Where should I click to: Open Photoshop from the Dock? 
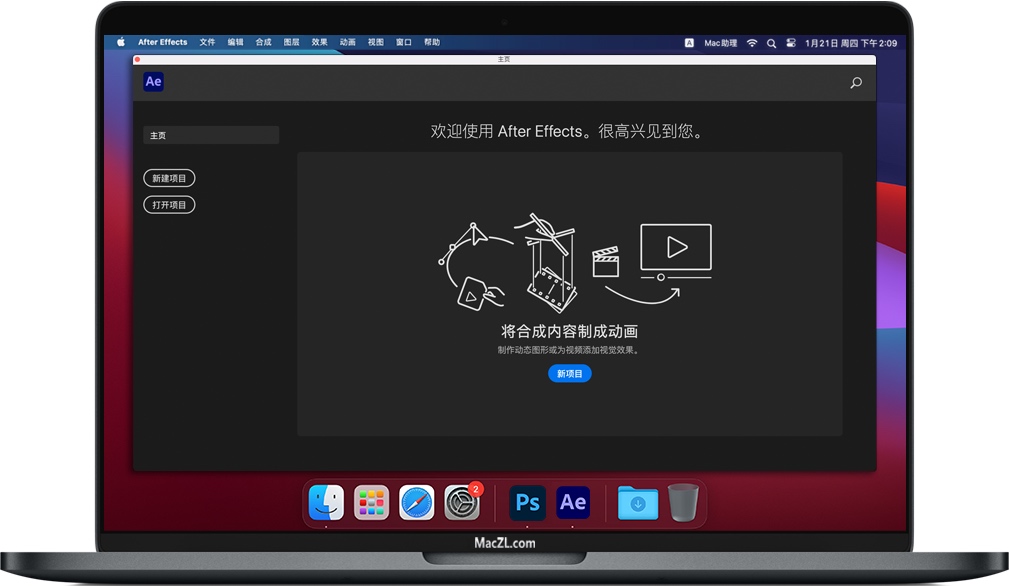(x=527, y=503)
